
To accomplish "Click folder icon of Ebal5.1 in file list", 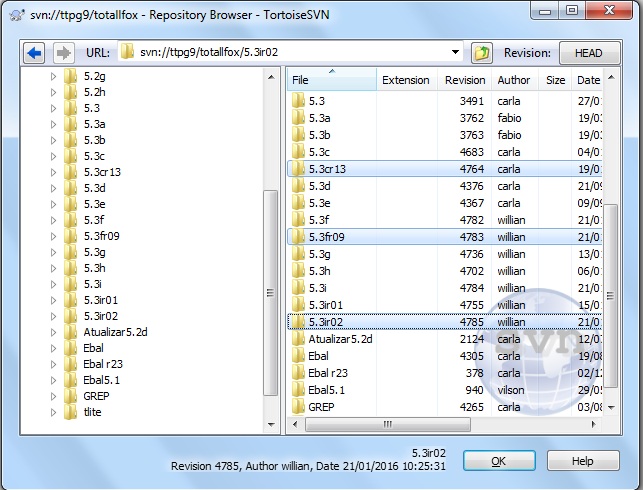I will click(299, 390).
